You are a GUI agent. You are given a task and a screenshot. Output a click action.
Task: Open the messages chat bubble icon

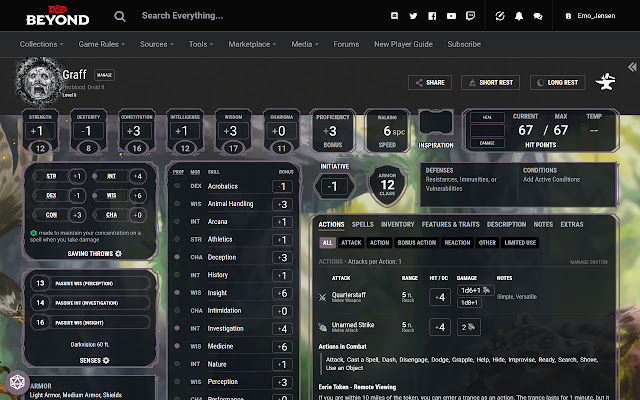537,16
